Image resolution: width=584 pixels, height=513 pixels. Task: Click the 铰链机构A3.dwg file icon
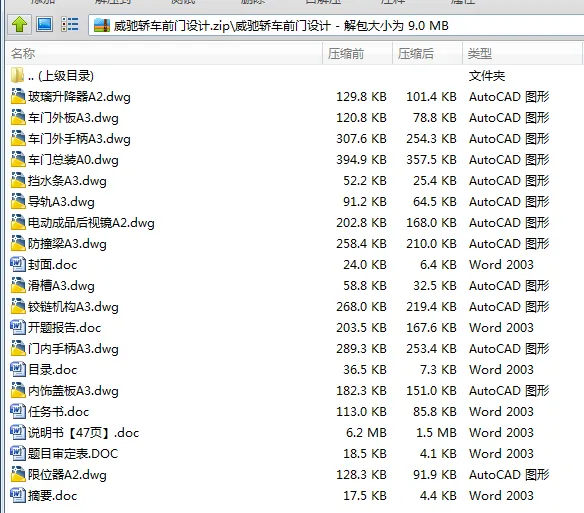tap(18, 306)
